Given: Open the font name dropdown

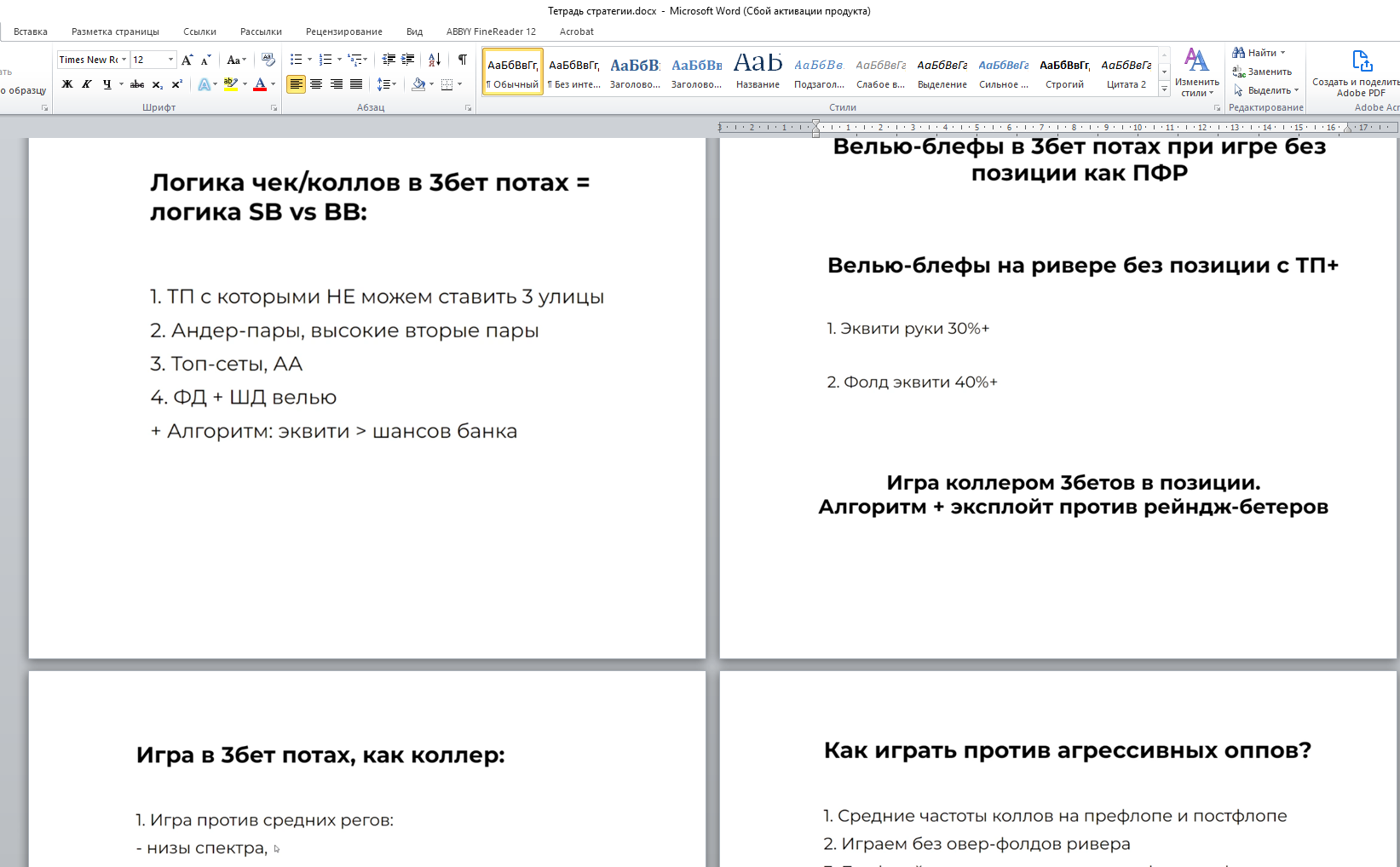Looking at the screenshot, I should (x=124, y=60).
